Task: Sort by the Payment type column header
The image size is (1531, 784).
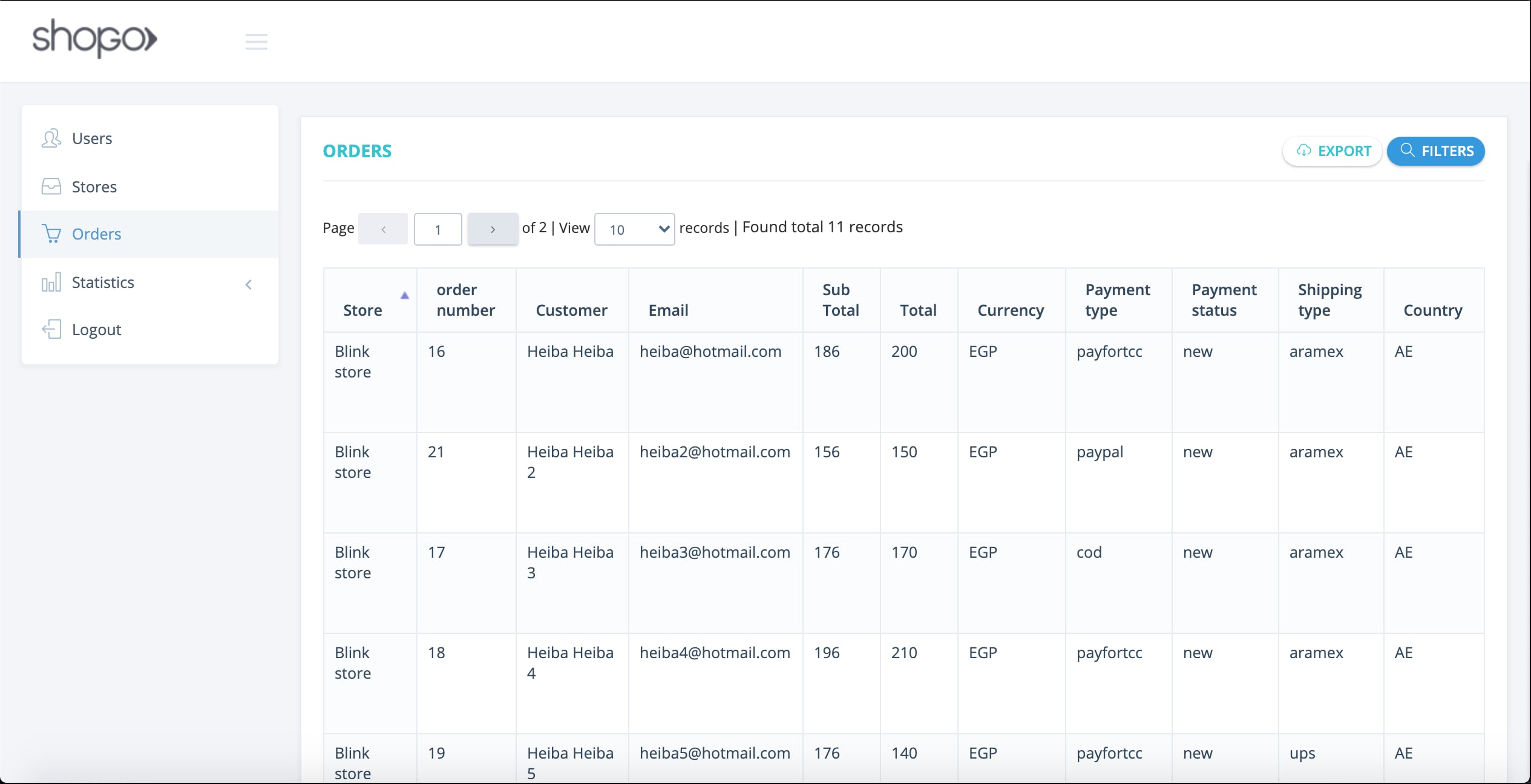Action: [x=1119, y=300]
